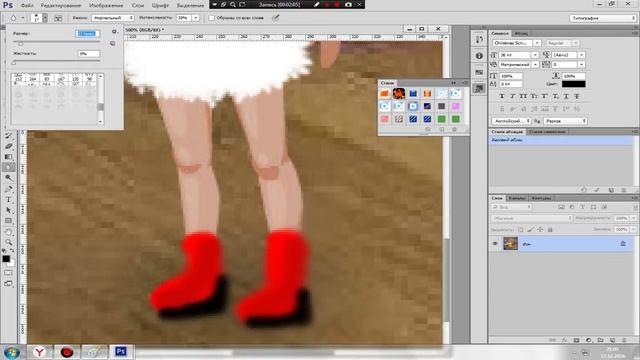Screen dimensions: 640x360
Task: Create a new group folder in Layers
Action: pos(600,340)
